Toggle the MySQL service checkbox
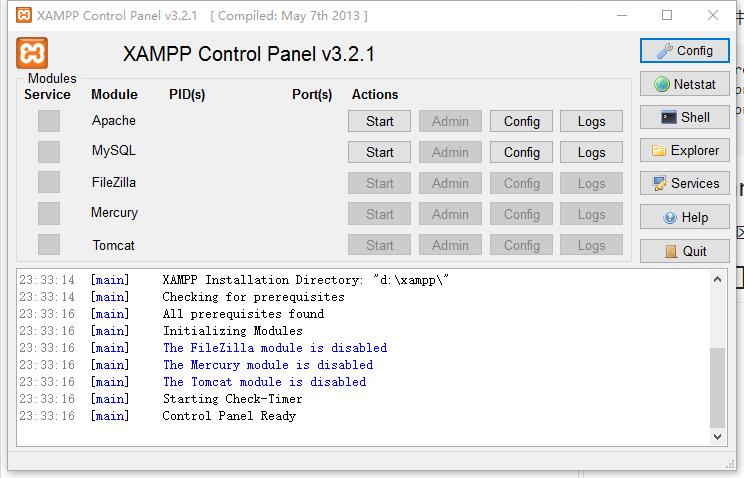This screenshot has width=744, height=478. click(x=49, y=152)
